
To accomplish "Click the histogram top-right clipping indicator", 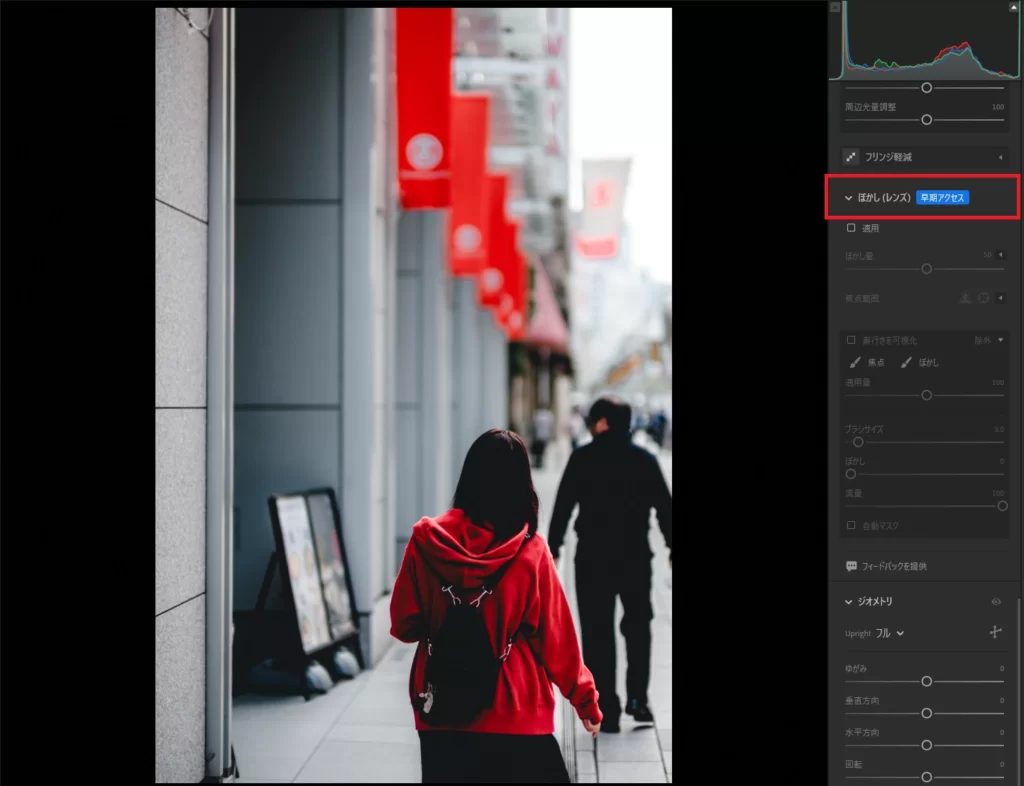I will tap(1014, 7).
